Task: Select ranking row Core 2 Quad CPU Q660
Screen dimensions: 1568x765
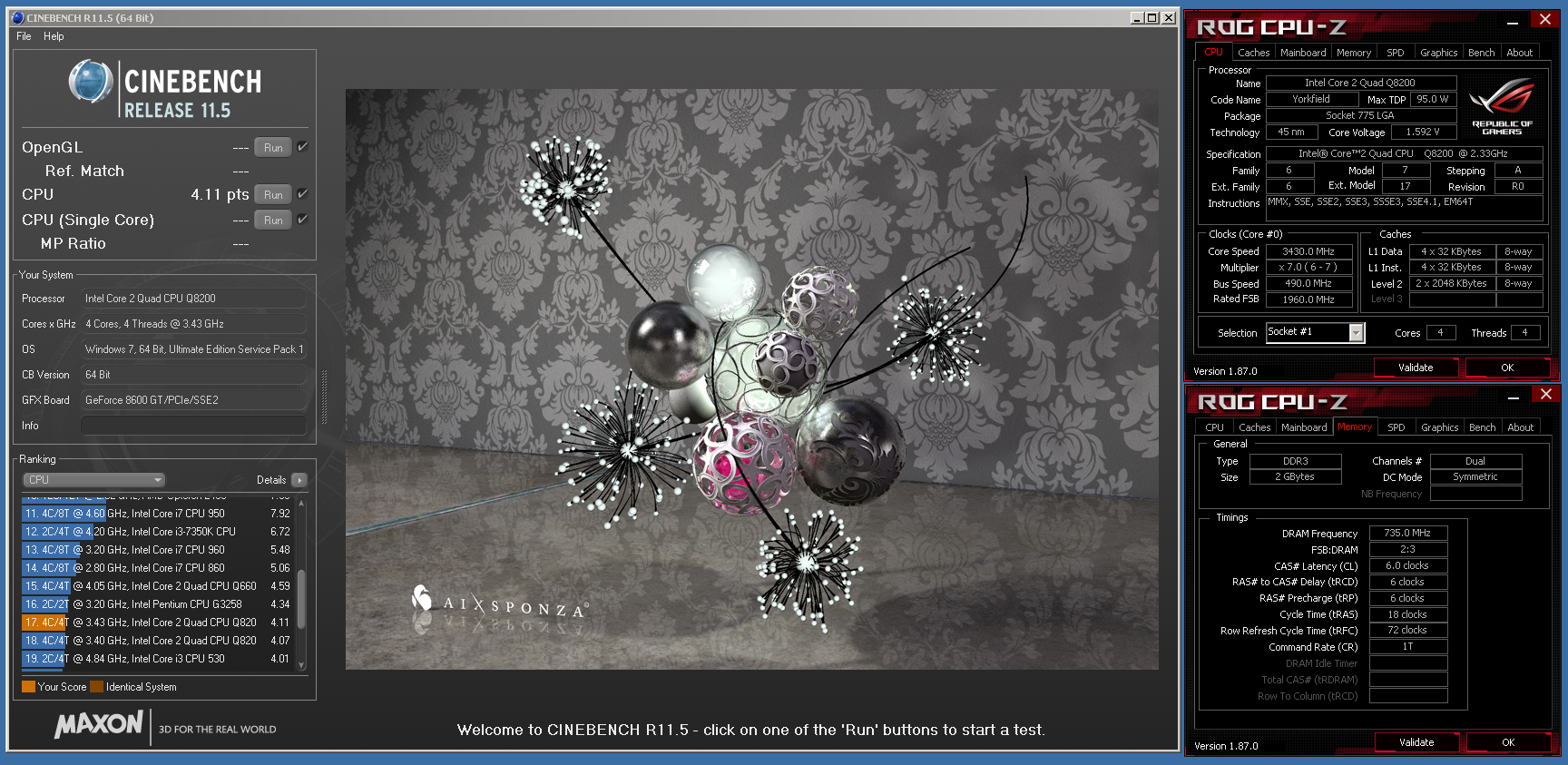Action: tap(157, 586)
